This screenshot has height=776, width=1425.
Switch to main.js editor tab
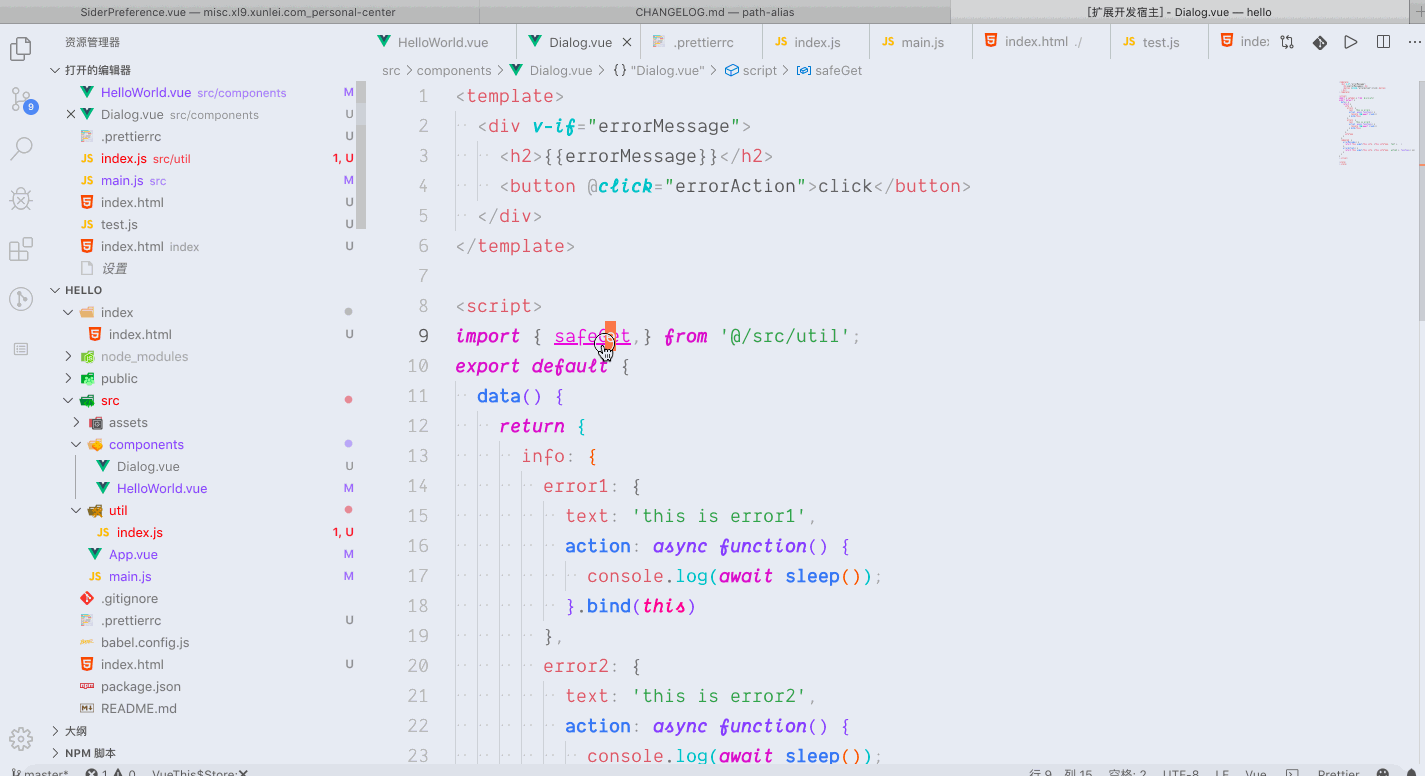(922, 42)
